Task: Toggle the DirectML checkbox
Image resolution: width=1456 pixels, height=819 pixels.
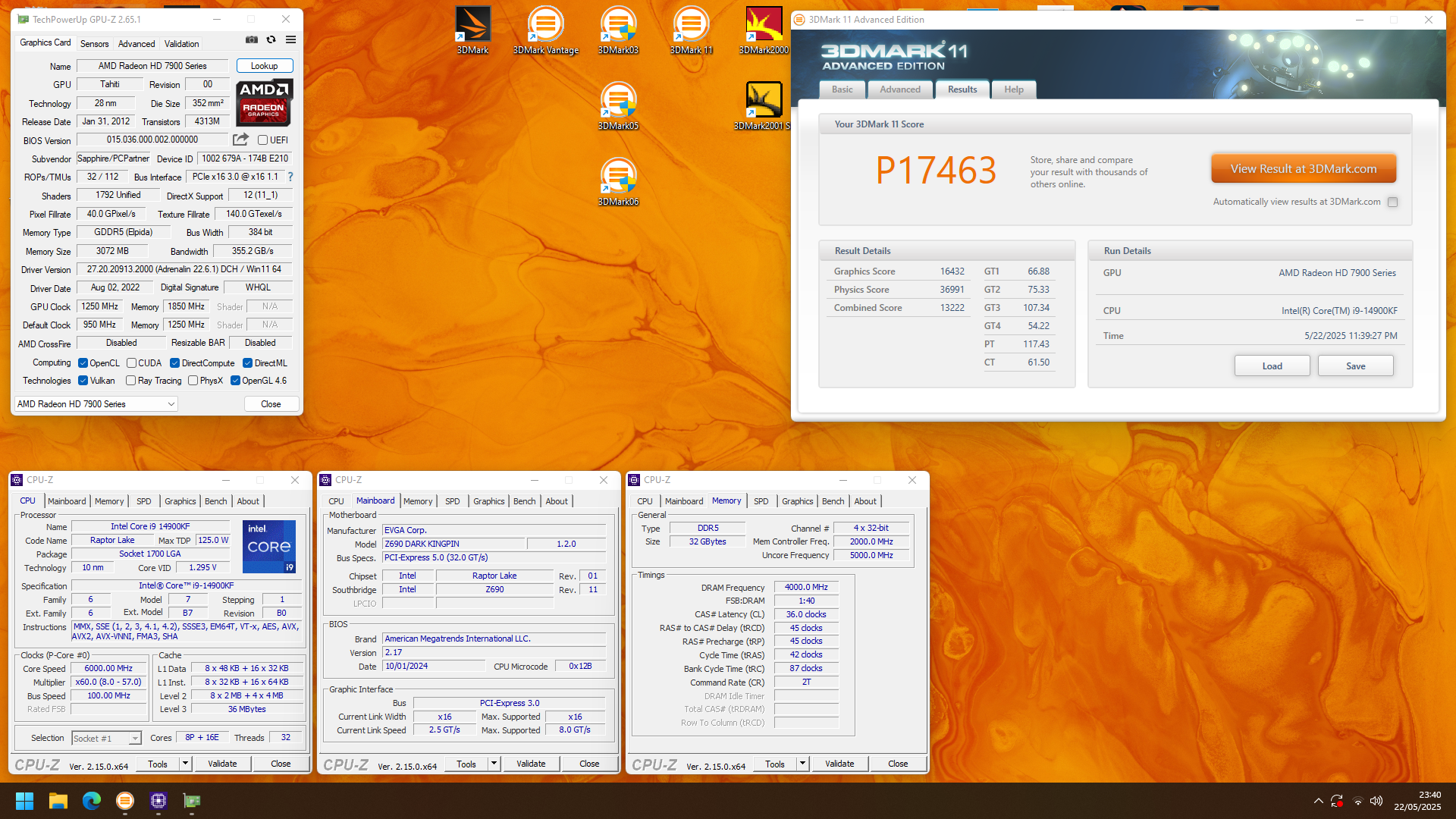Action: (x=247, y=363)
